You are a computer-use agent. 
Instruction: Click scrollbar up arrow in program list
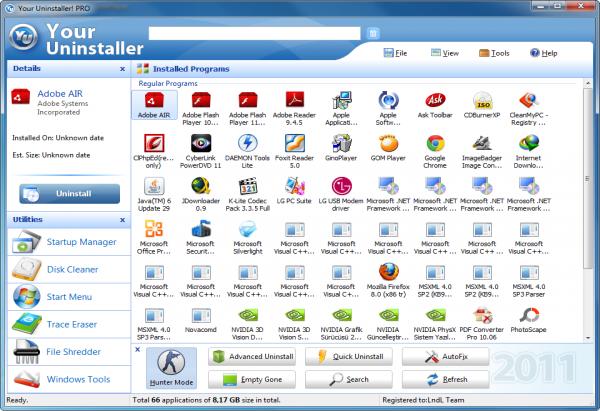point(588,83)
